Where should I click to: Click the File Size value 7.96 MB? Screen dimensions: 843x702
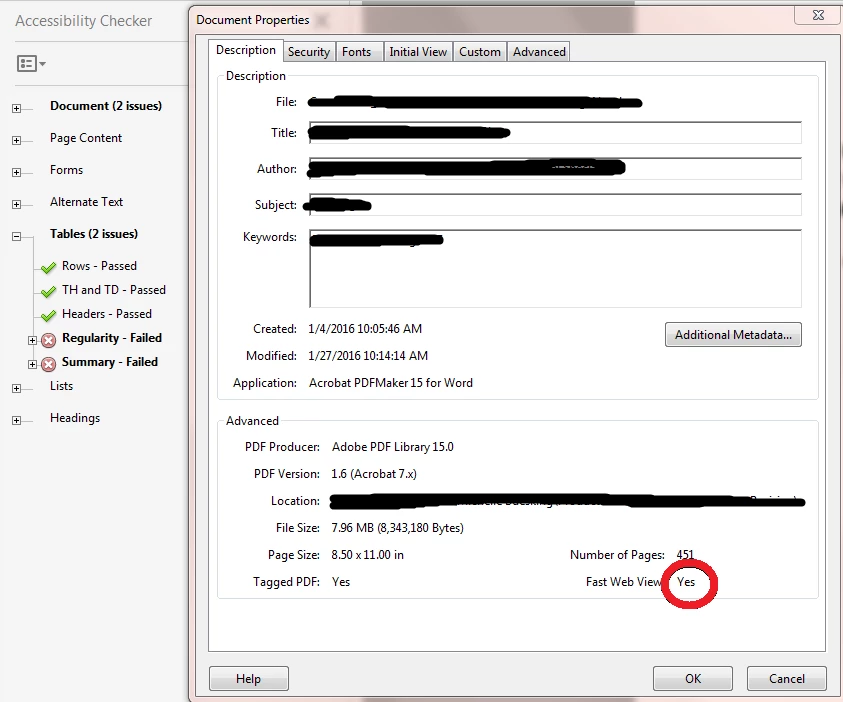[x=397, y=528]
